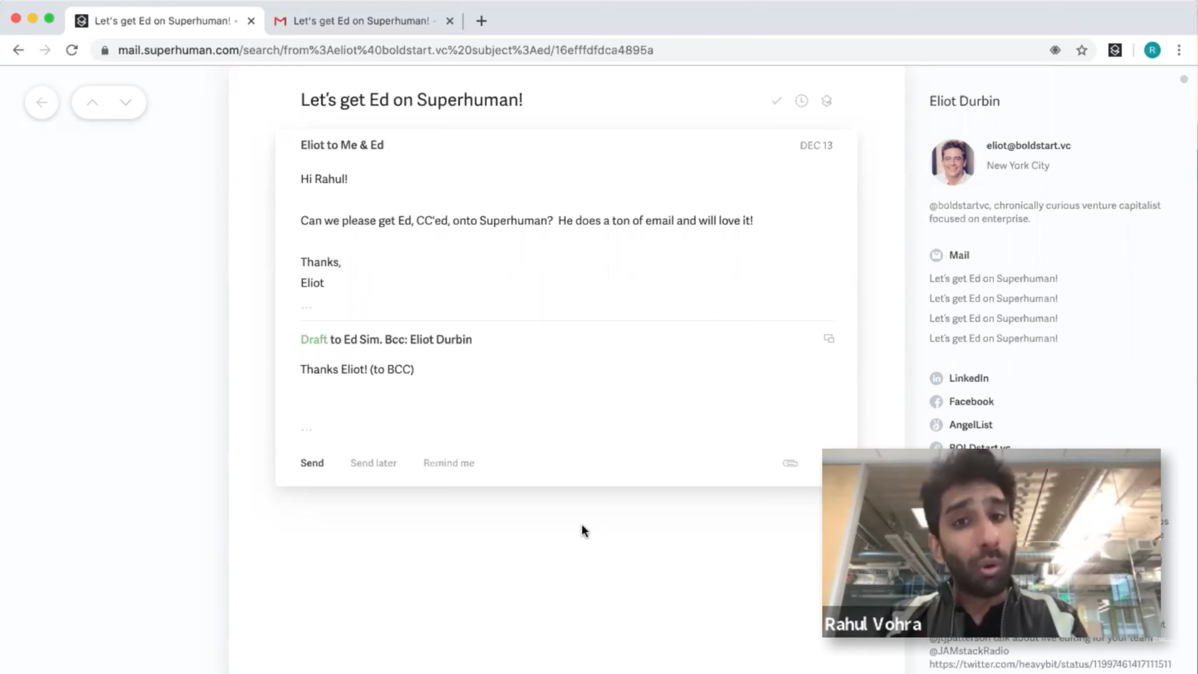The image size is (1198, 674).
Task: Click the remind me clock icon
Action: click(801, 101)
